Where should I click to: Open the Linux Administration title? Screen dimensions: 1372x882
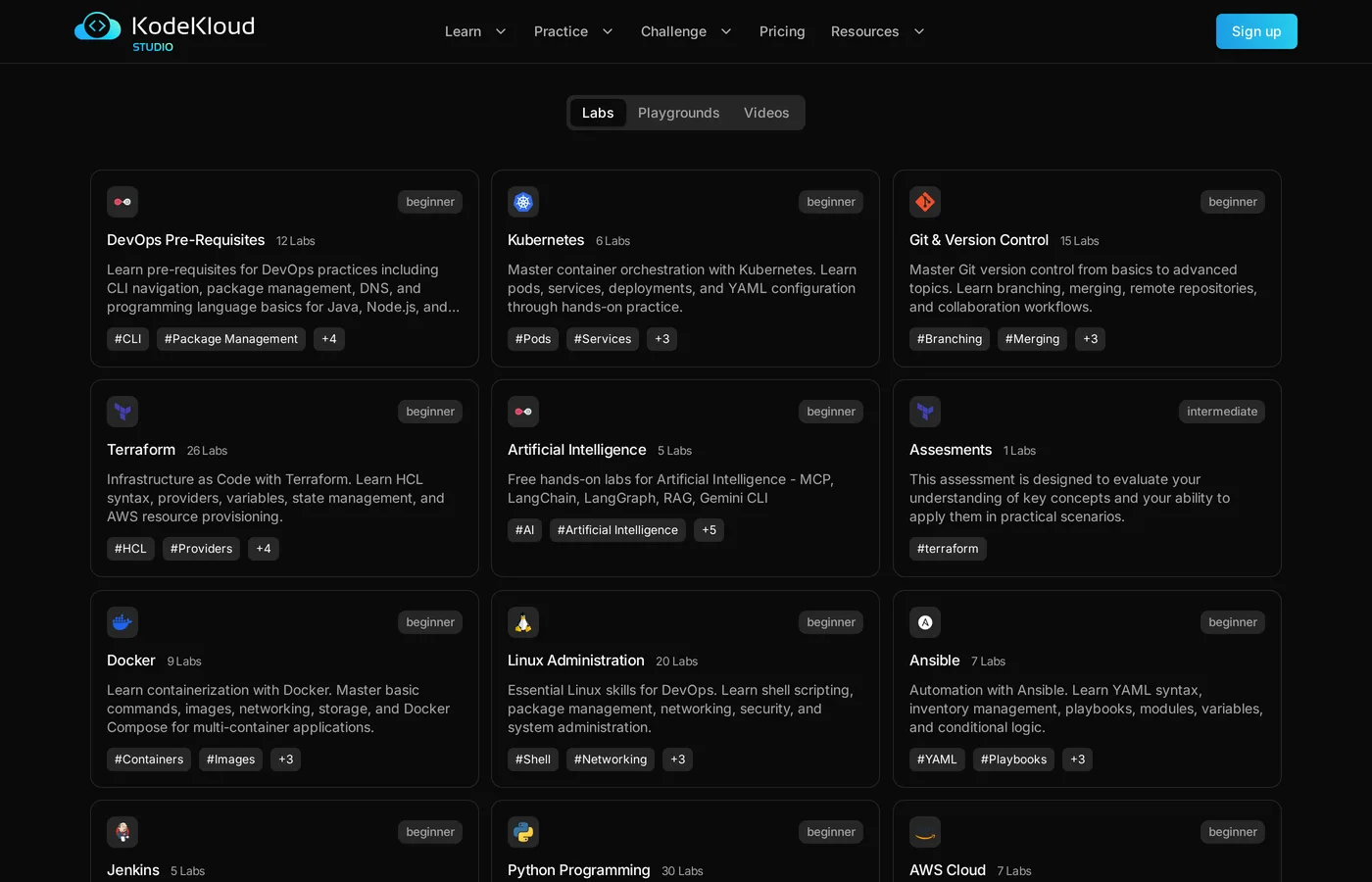click(576, 661)
